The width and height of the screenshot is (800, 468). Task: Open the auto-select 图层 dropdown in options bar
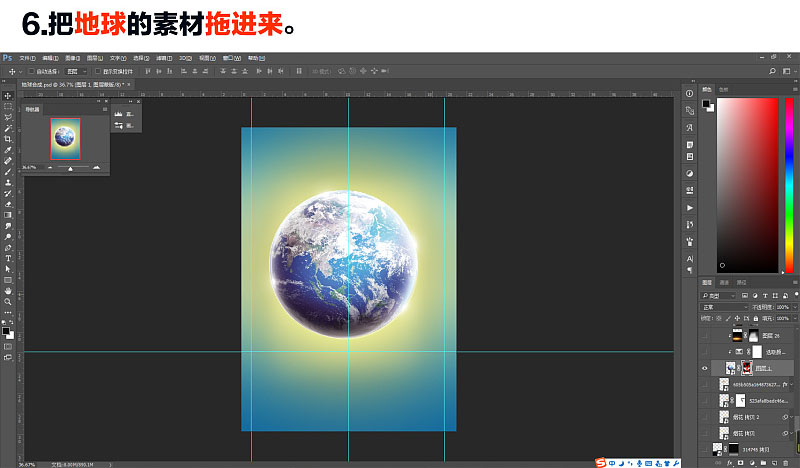coord(77,71)
